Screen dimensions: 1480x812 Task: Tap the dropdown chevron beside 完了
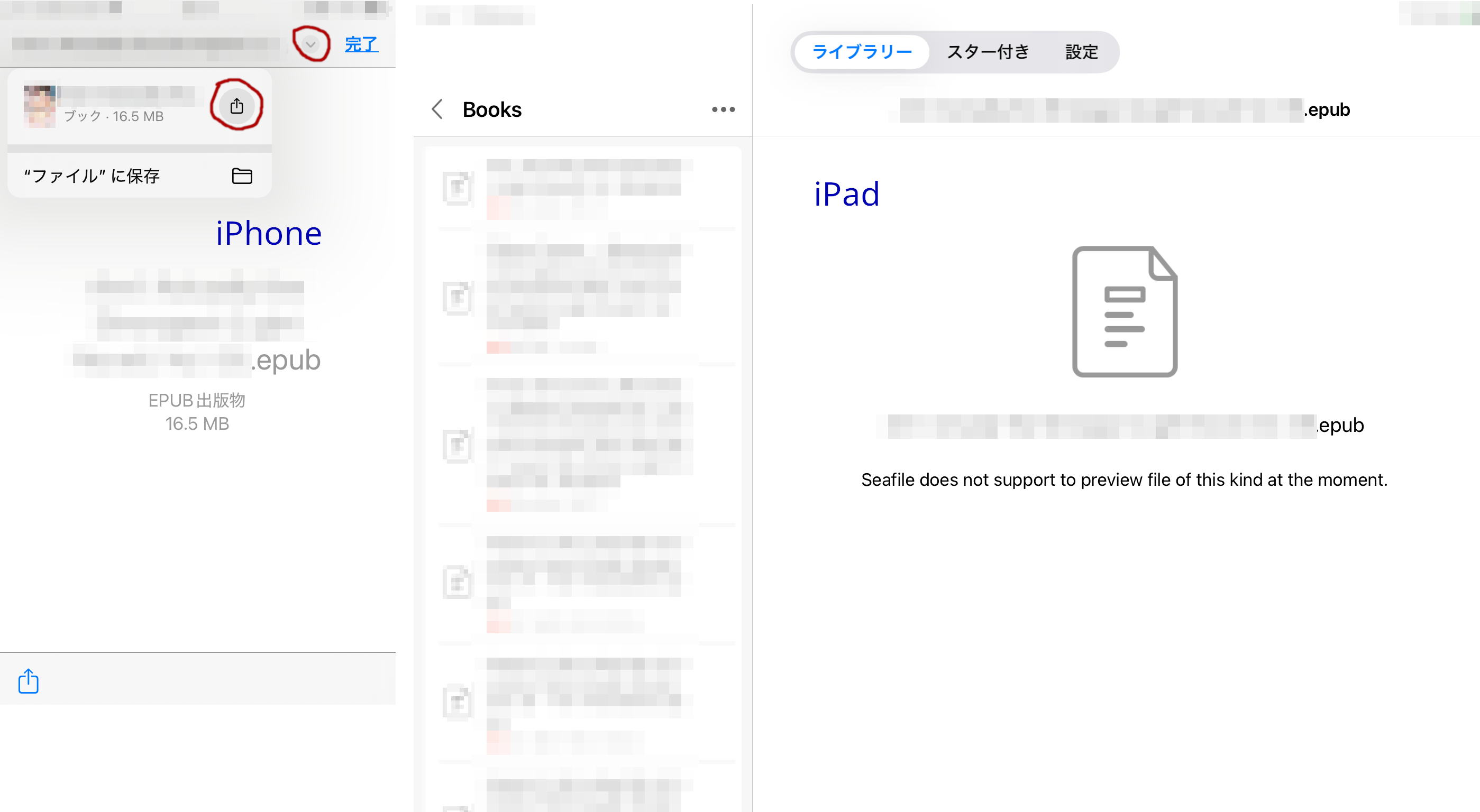pos(310,44)
